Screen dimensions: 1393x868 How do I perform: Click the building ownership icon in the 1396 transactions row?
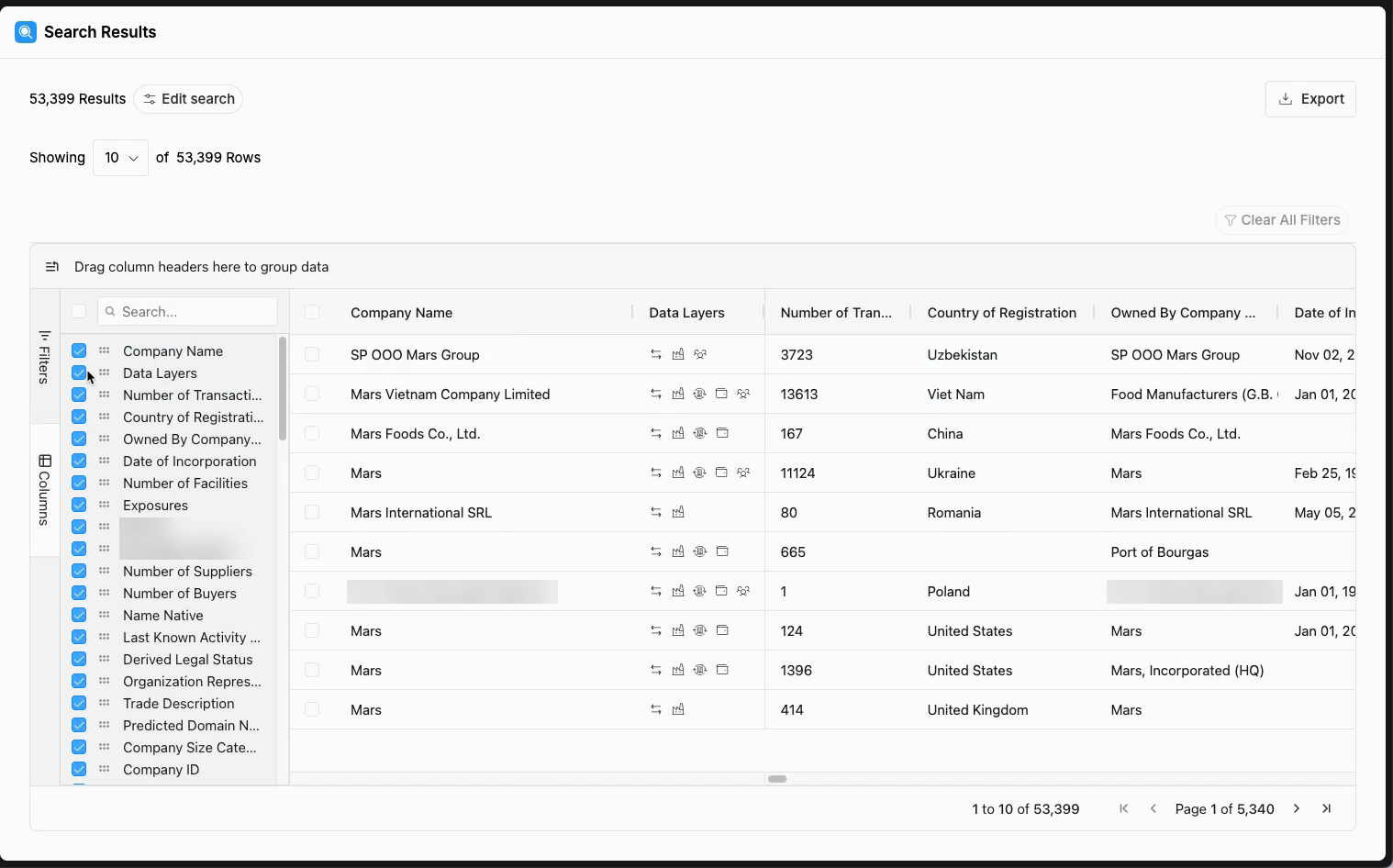coord(700,670)
